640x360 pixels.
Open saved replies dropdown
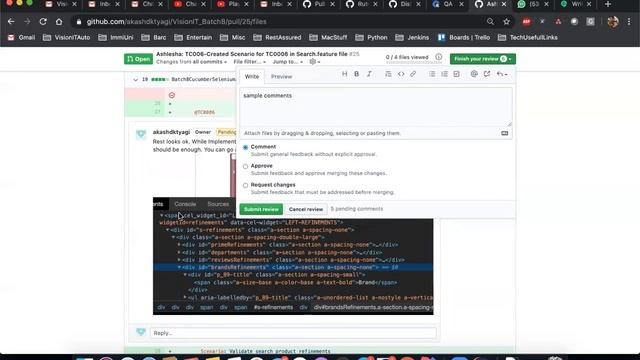[x=502, y=74]
